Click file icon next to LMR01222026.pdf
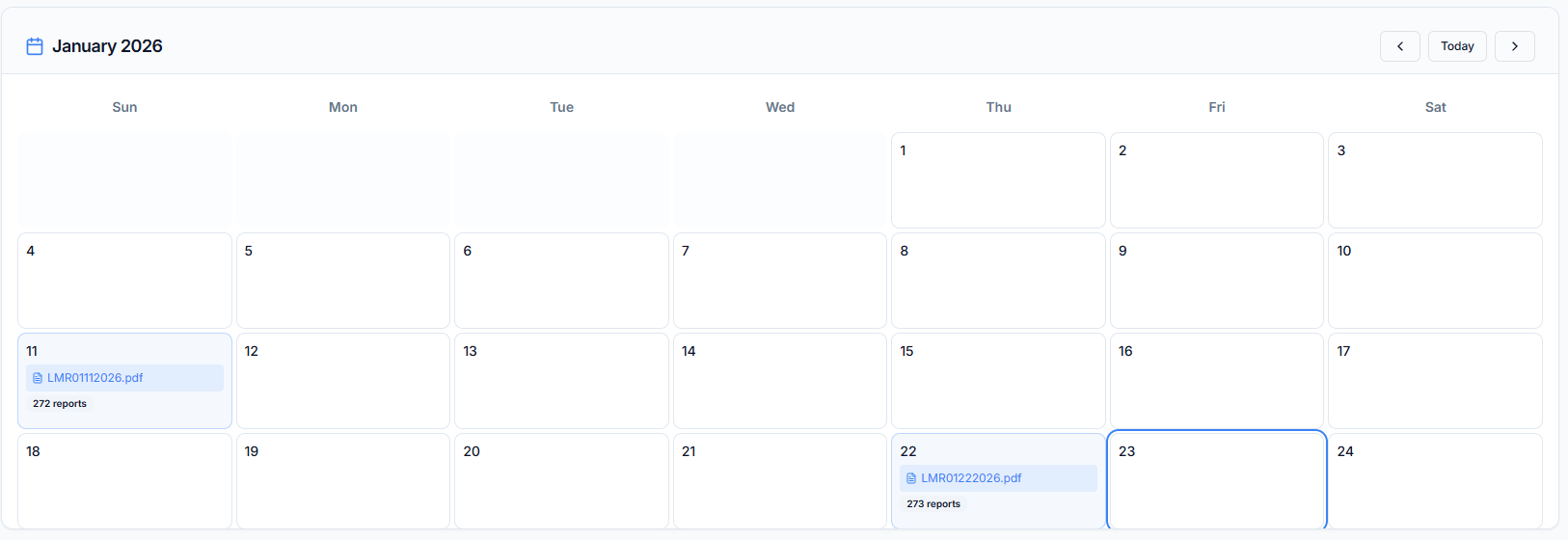 (911, 478)
